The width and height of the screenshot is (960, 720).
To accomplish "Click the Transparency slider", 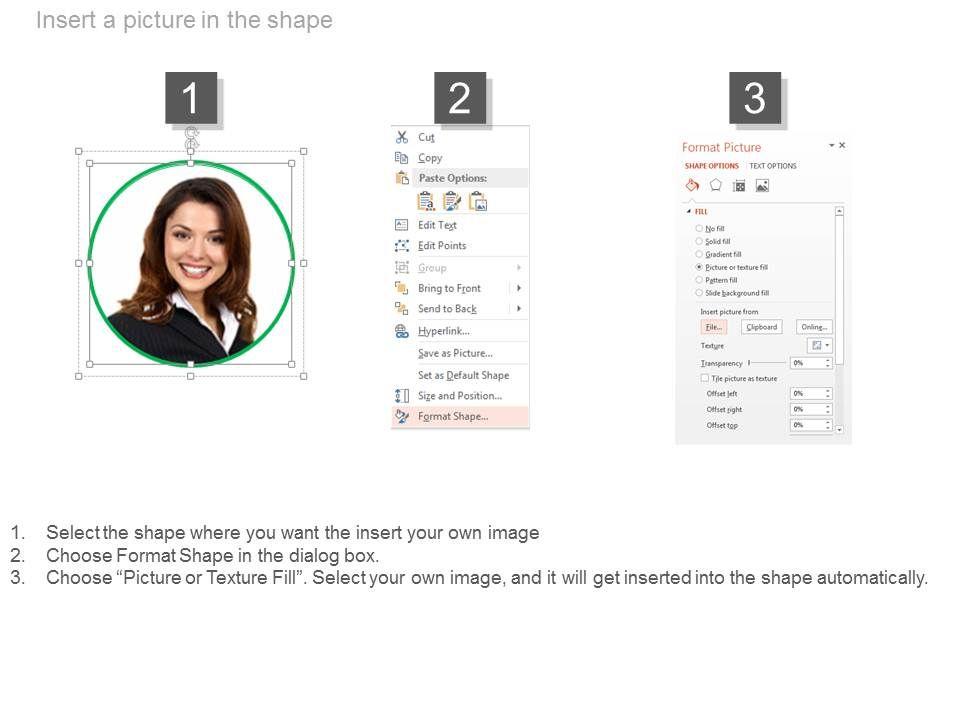I will (767, 363).
